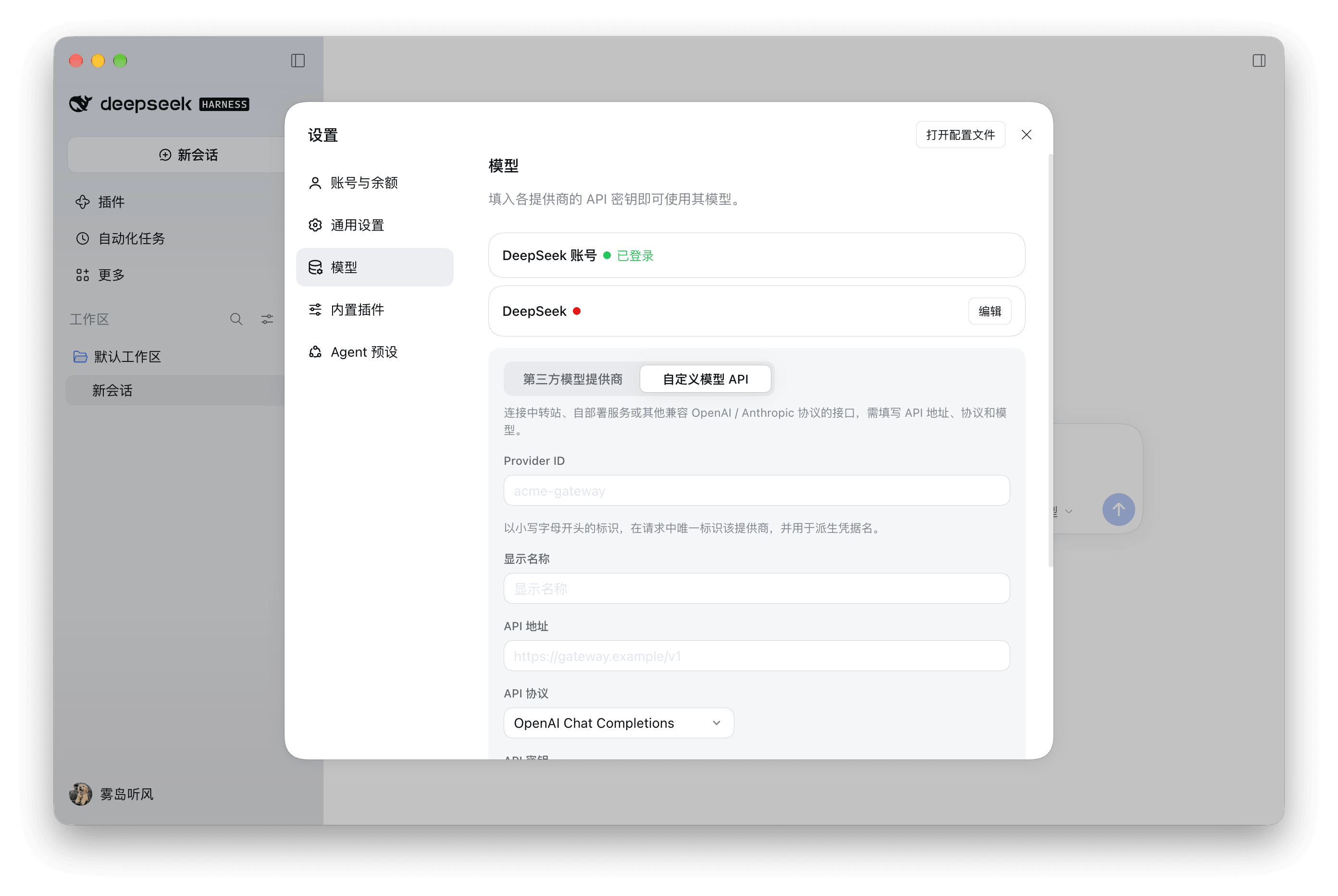The height and width of the screenshot is (896, 1338).
Task: Go to 通用设置 general settings
Action: pos(374,225)
